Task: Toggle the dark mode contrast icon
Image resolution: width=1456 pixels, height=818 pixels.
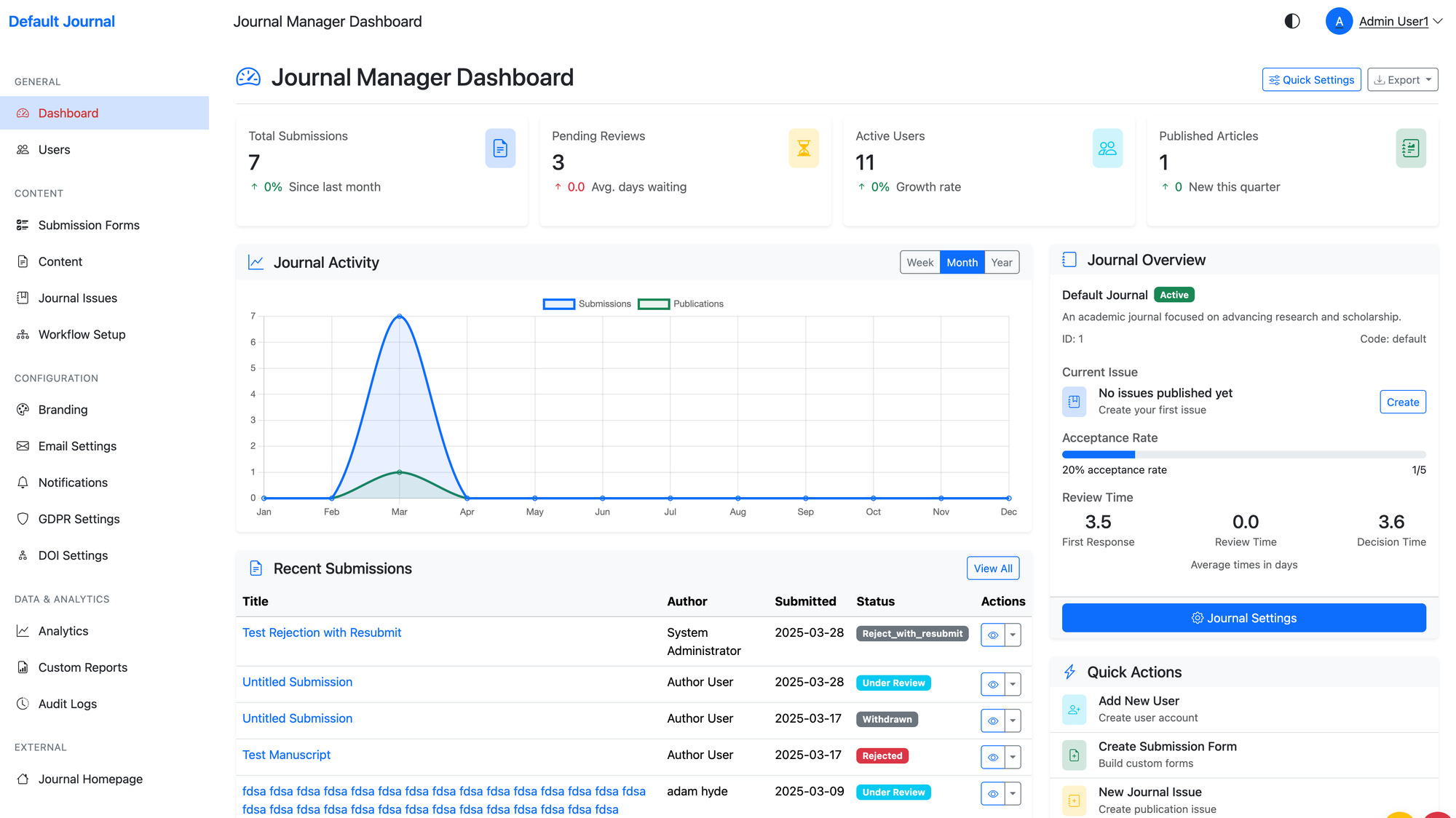Action: [x=1292, y=21]
